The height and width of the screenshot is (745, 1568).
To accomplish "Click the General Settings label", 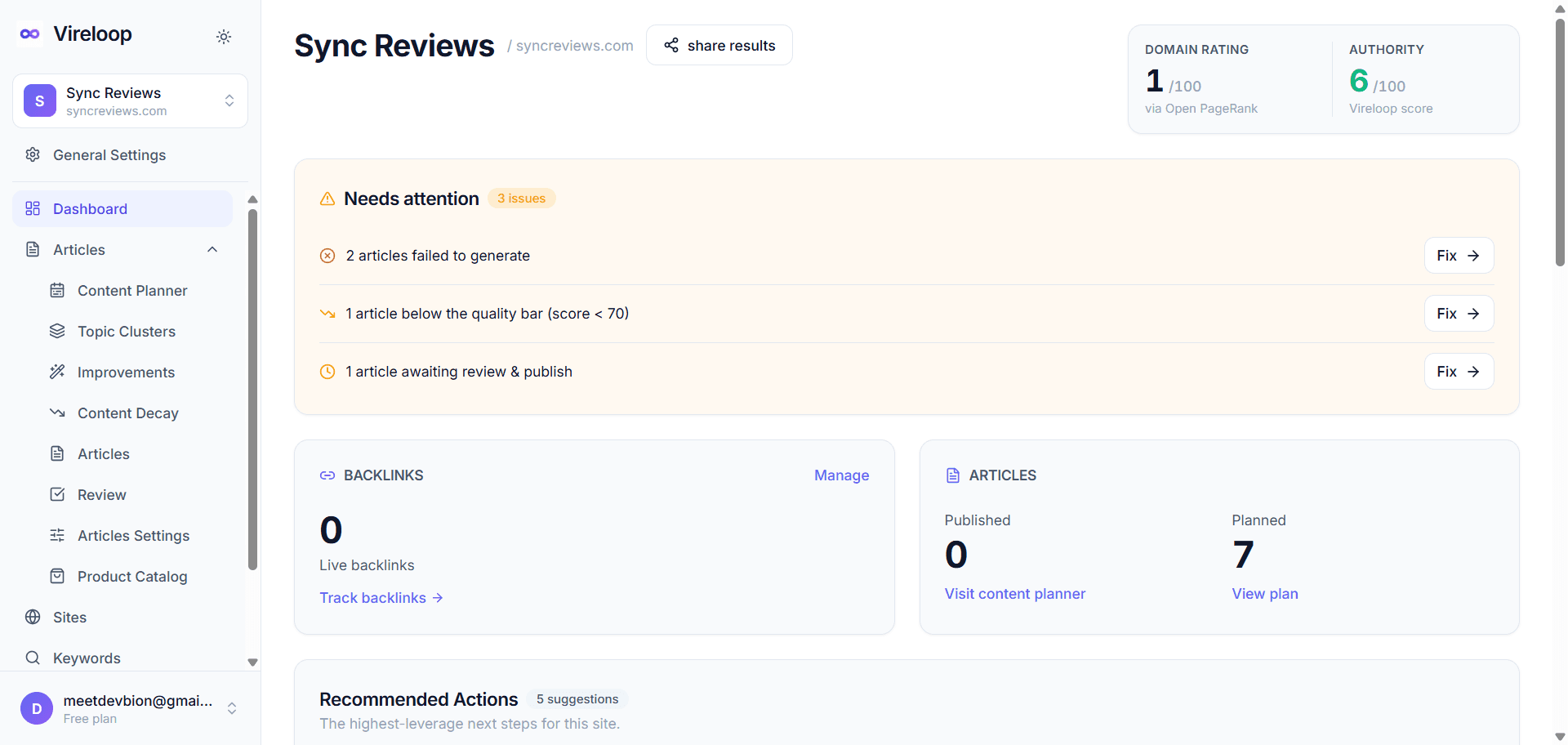I will [x=109, y=155].
